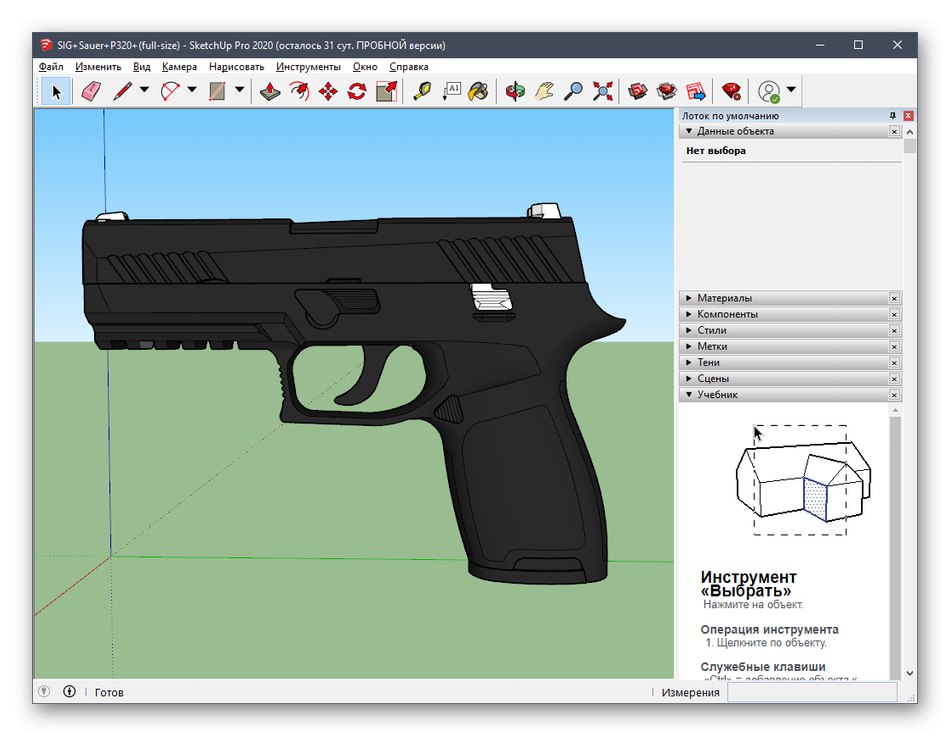The width and height of the screenshot is (950, 736).
Task: Open the Extension Warehouse icon
Action: click(x=666, y=91)
